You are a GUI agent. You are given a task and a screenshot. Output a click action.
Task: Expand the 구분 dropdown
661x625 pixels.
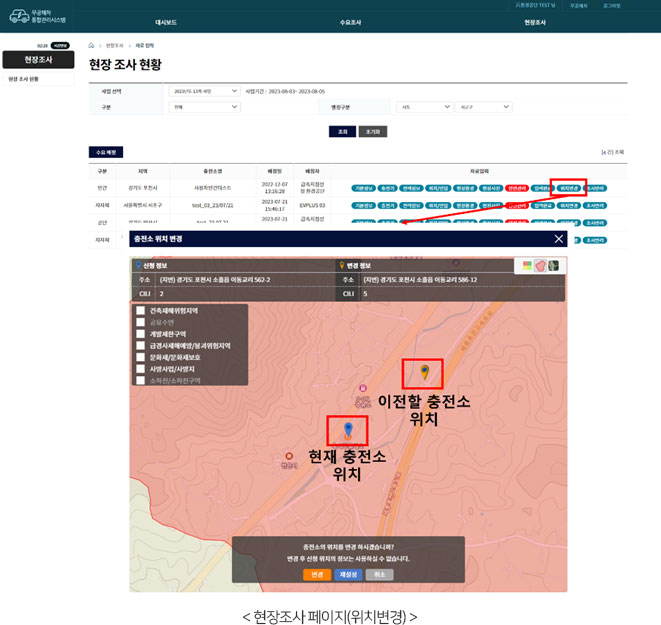[204, 106]
